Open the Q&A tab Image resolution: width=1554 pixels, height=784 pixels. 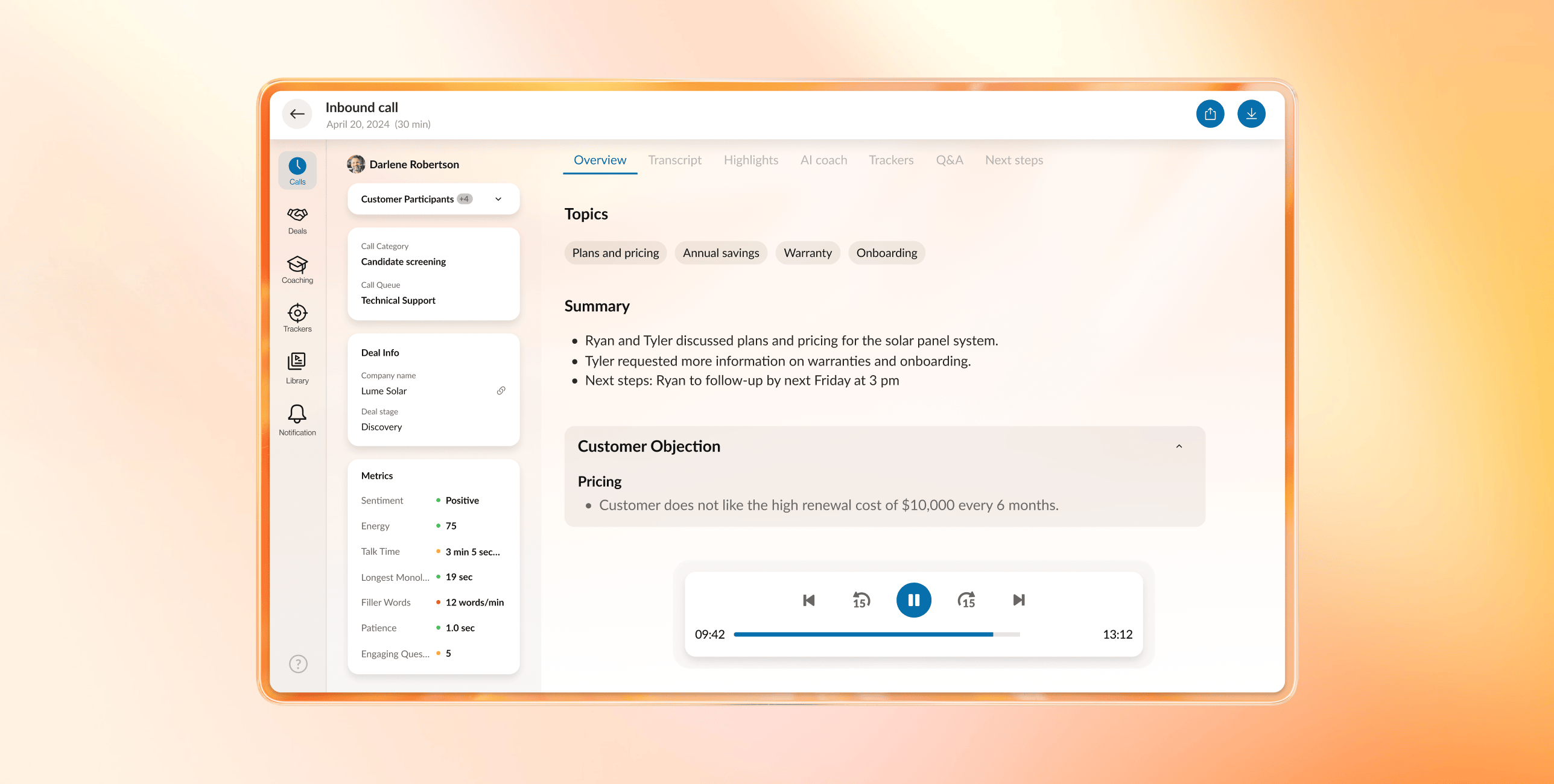(950, 160)
